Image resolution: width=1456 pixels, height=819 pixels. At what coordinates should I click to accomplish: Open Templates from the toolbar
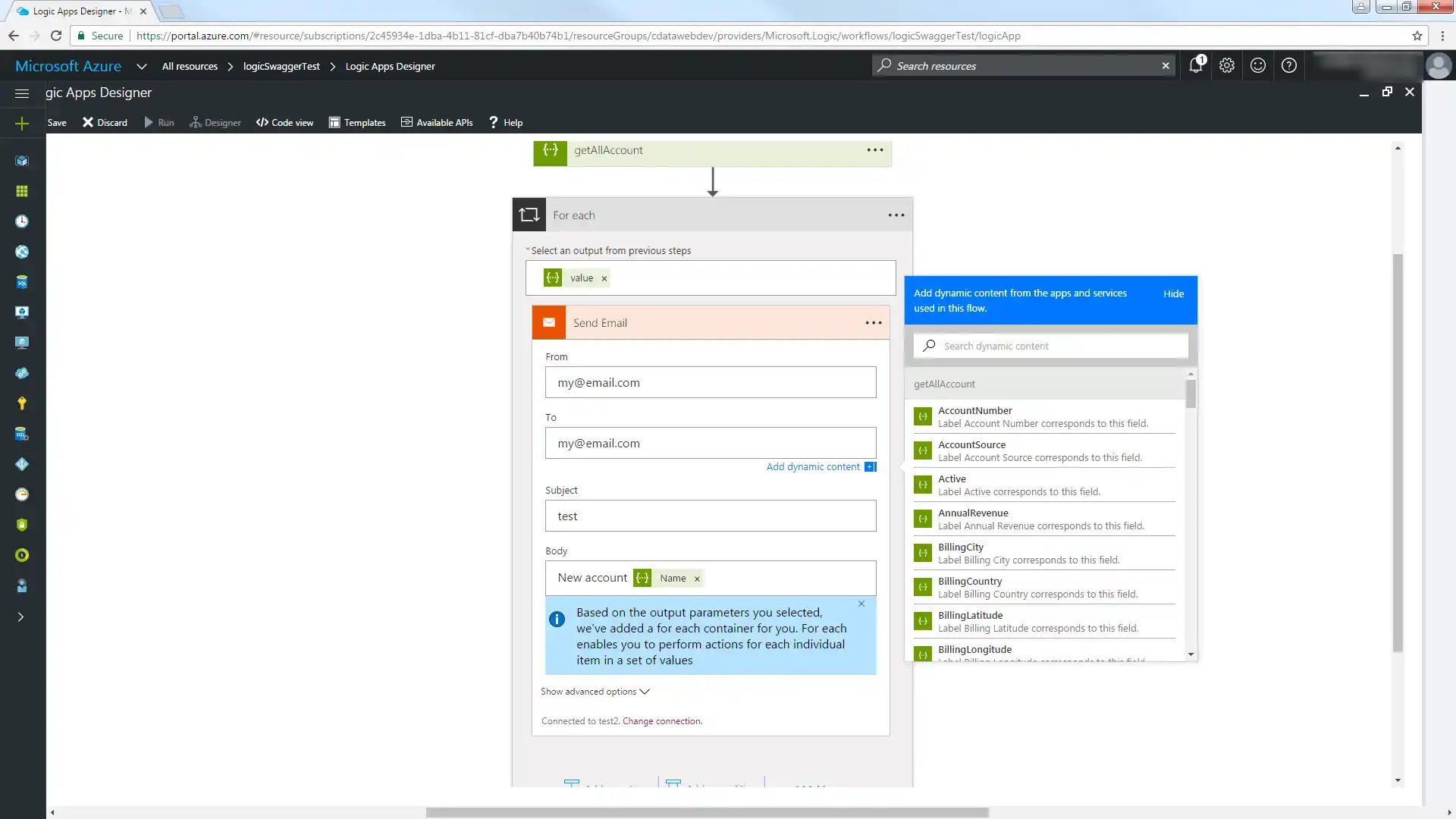(357, 122)
